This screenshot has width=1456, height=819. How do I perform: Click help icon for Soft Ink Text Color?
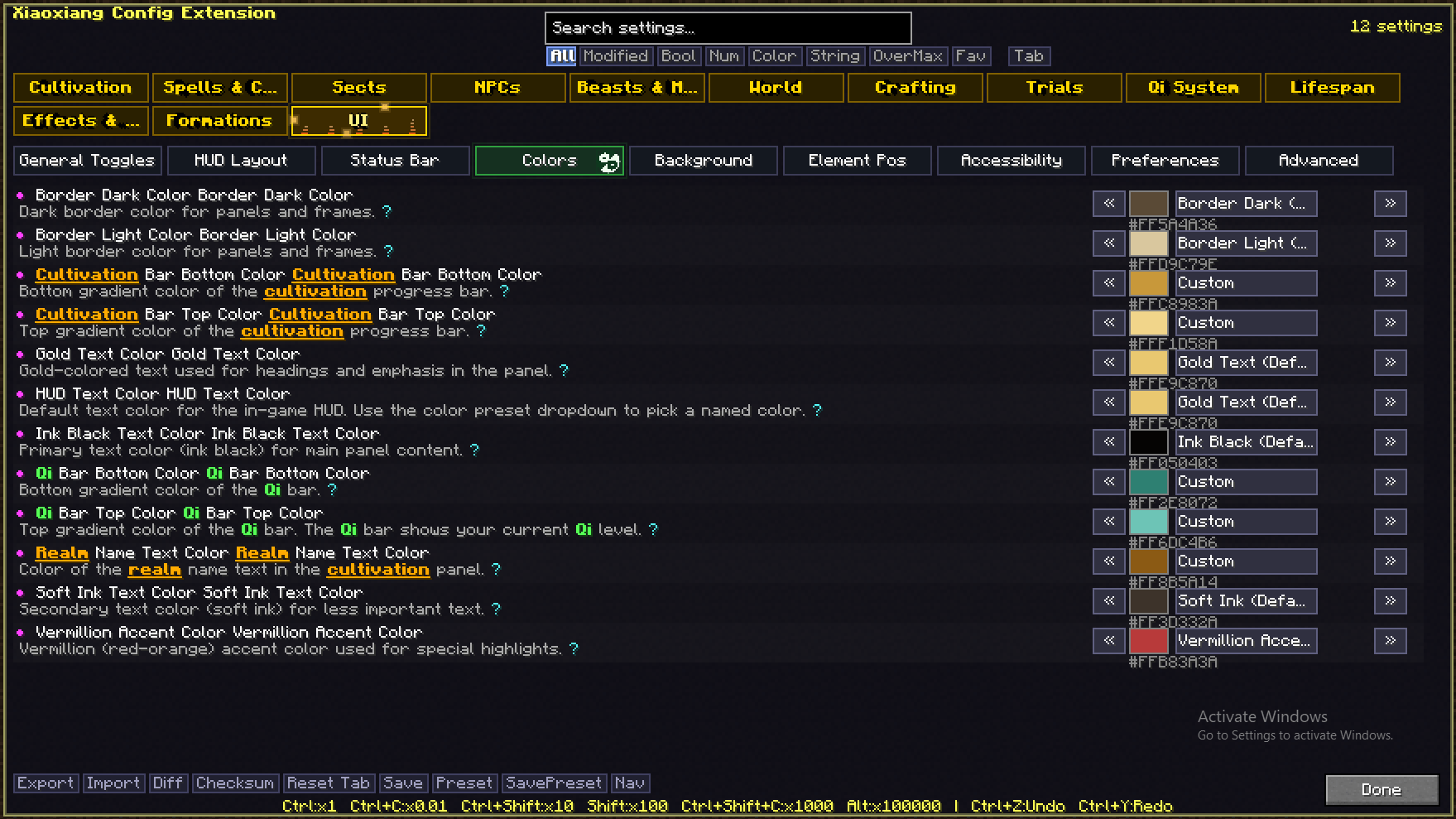496,609
